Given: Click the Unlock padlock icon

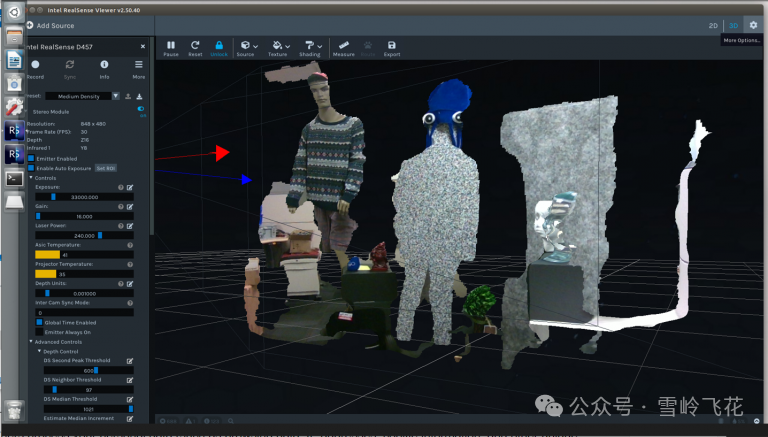Looking at the screenshot, I should click(x=219, y=45).
